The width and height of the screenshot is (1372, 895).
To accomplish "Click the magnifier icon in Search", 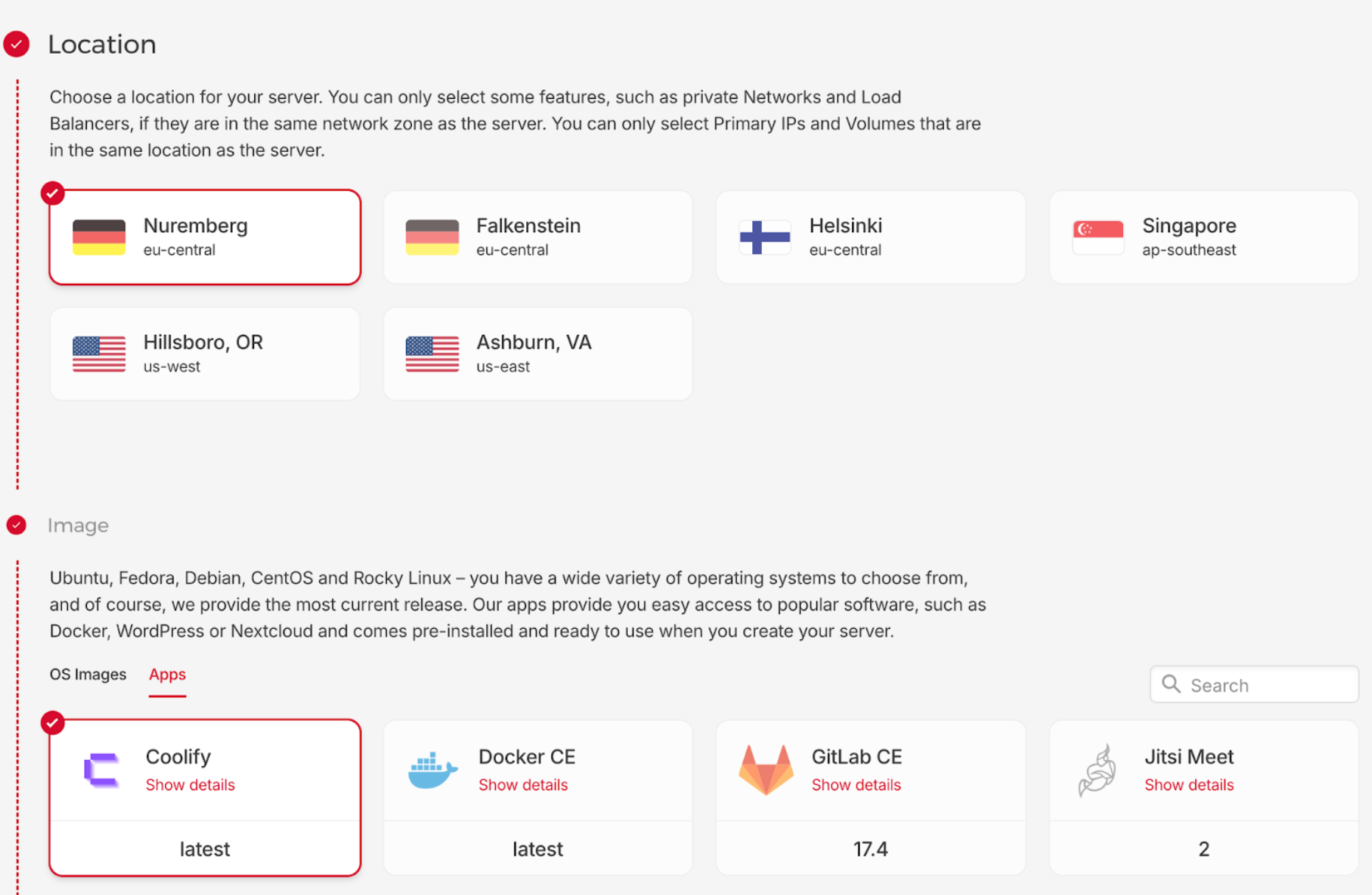I will point(1171,685).
